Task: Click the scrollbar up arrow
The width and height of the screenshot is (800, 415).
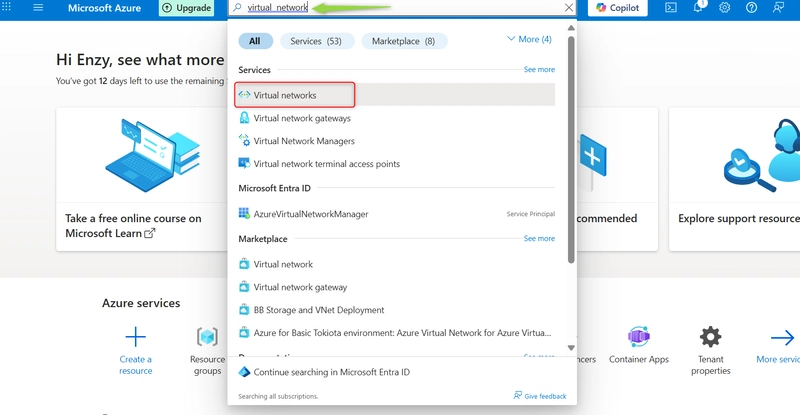Action: [571, 28]
